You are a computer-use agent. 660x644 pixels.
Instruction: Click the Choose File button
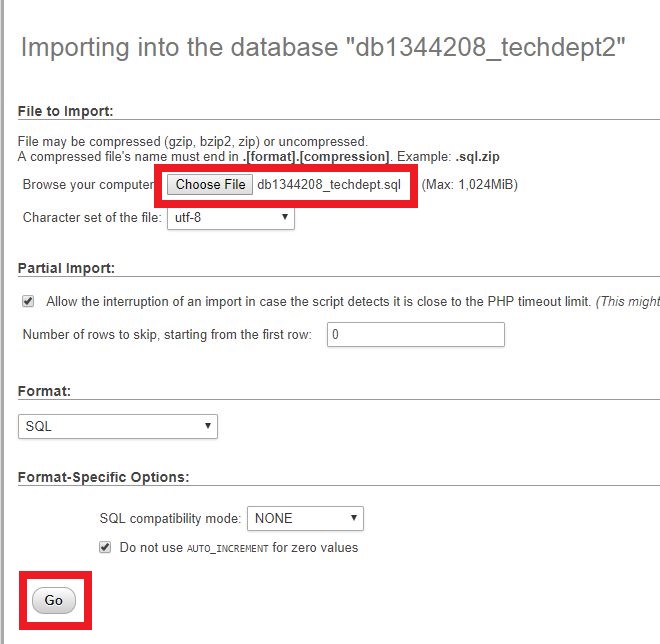[x=210, y=185]
